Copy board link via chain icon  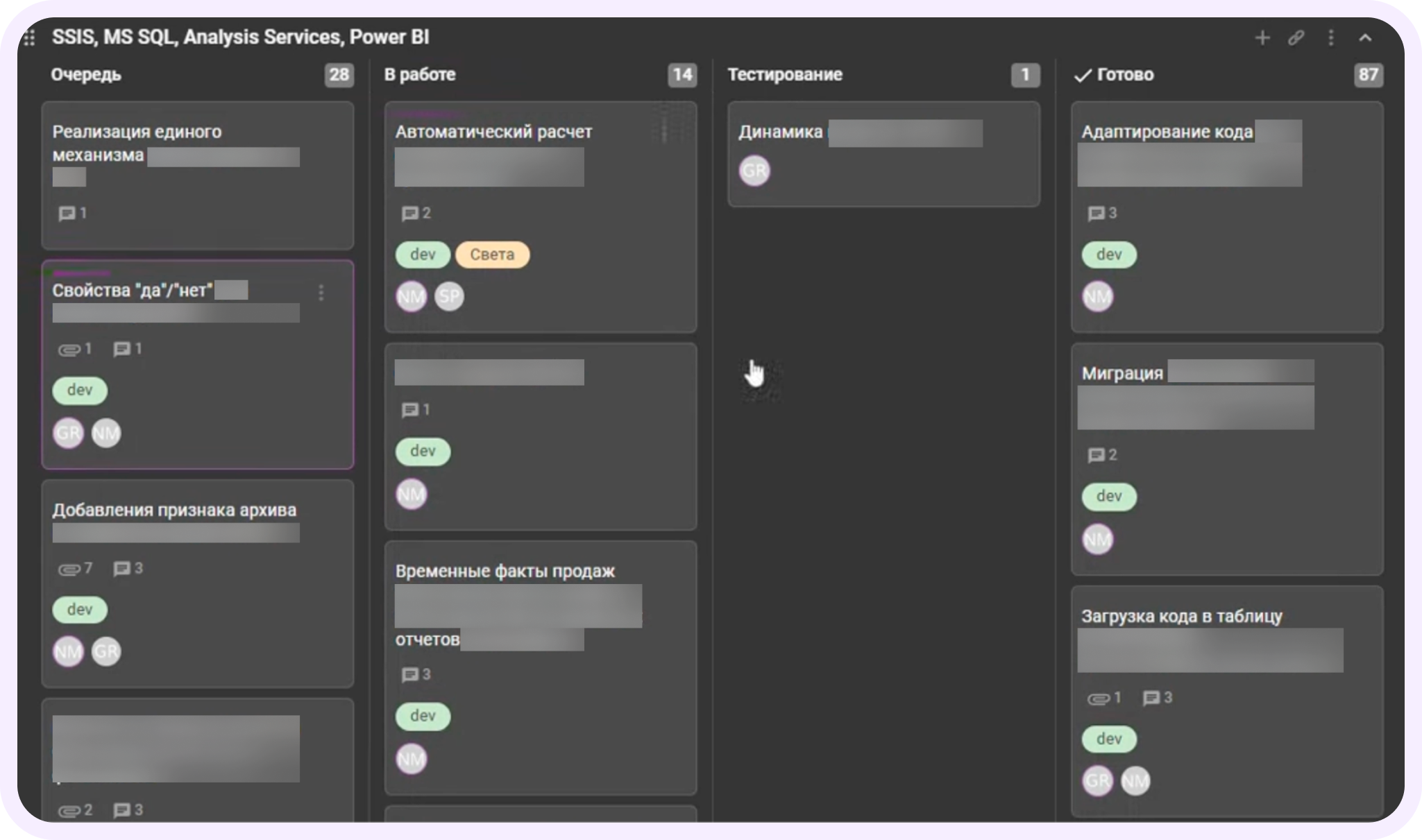pyautogui.click(x=1296, y=38)
